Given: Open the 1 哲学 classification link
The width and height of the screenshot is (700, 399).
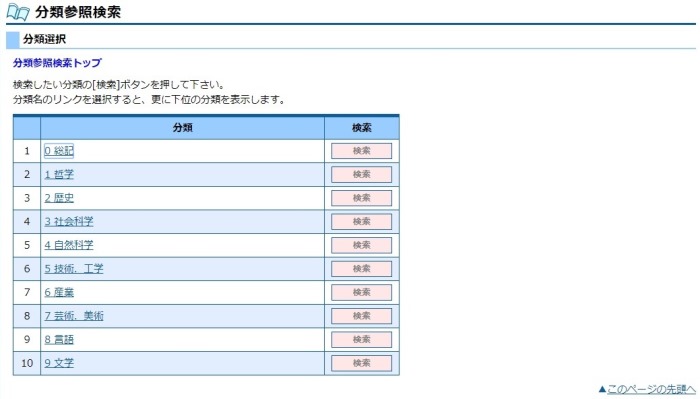Looking at the screenshot, I should pos(59,175).
